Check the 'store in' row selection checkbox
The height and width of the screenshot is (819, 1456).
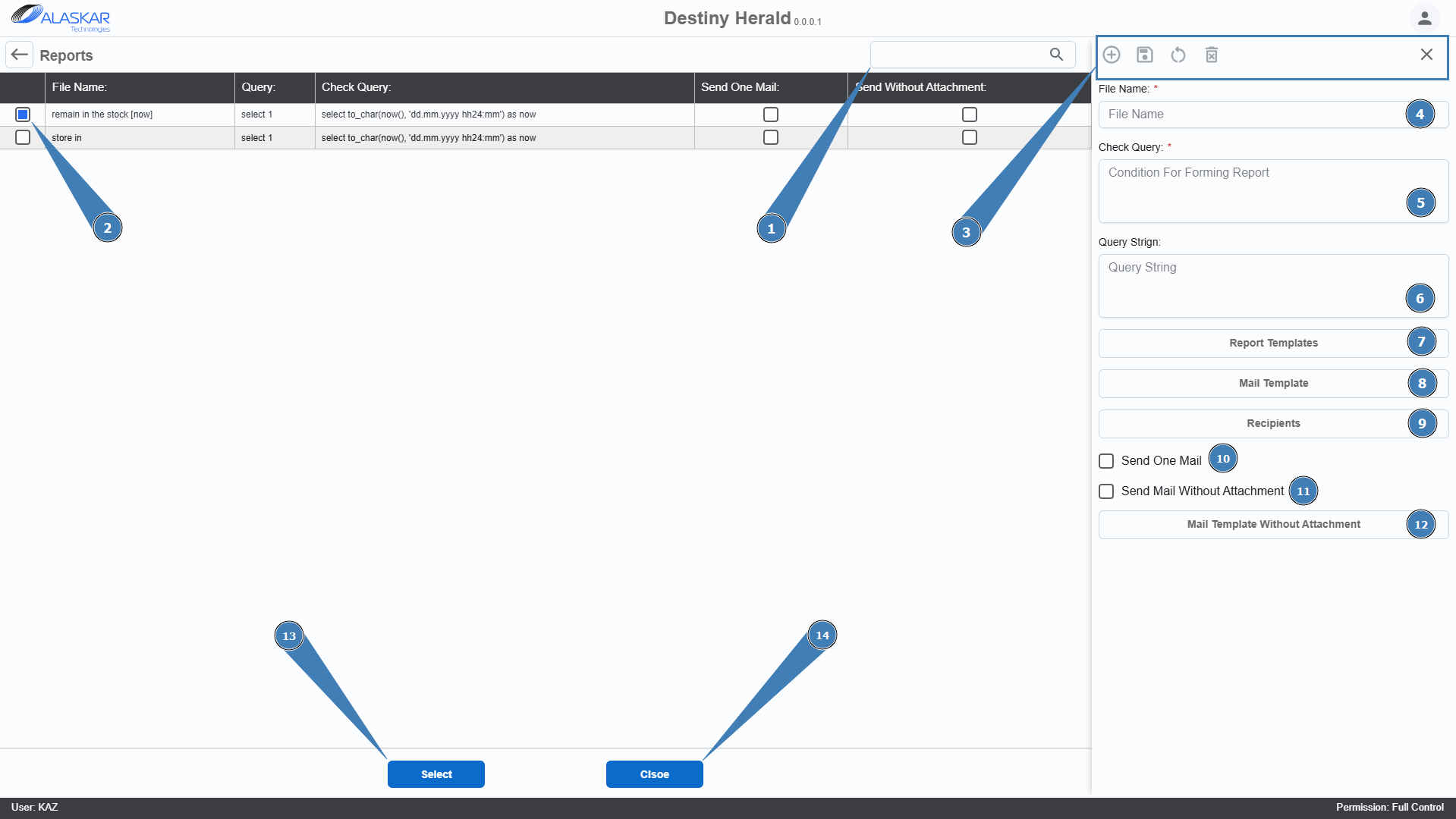click(x=23, y=137)
